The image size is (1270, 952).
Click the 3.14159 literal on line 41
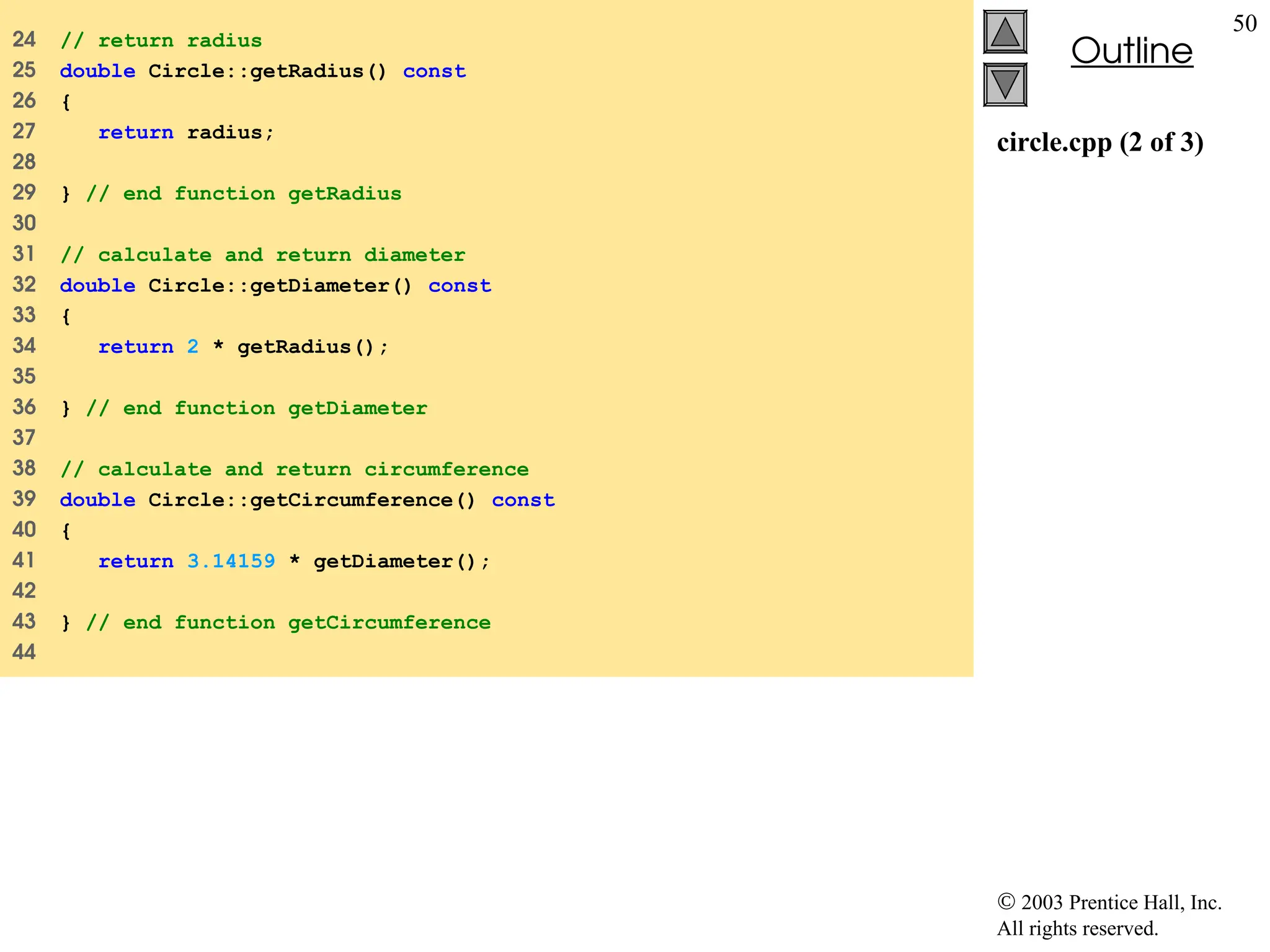point(231,561)
